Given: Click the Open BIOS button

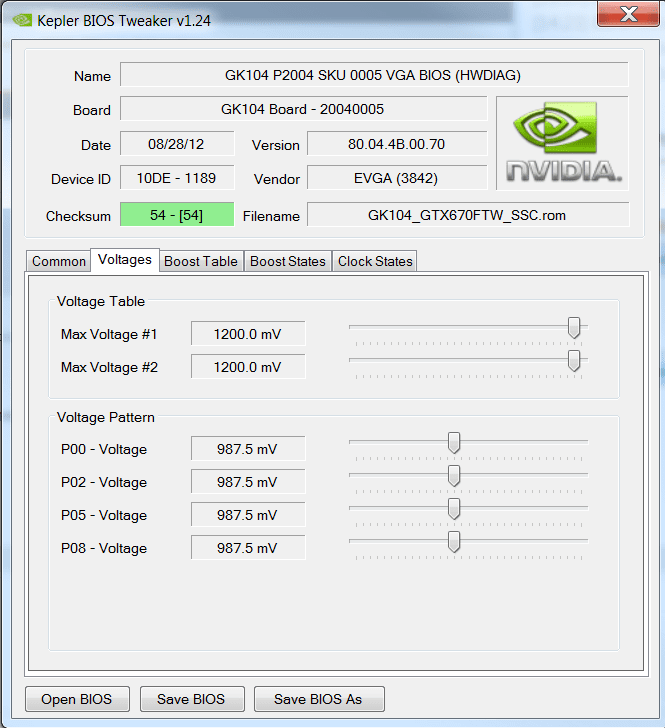Looking at the screenshot, I should [77, 699].
